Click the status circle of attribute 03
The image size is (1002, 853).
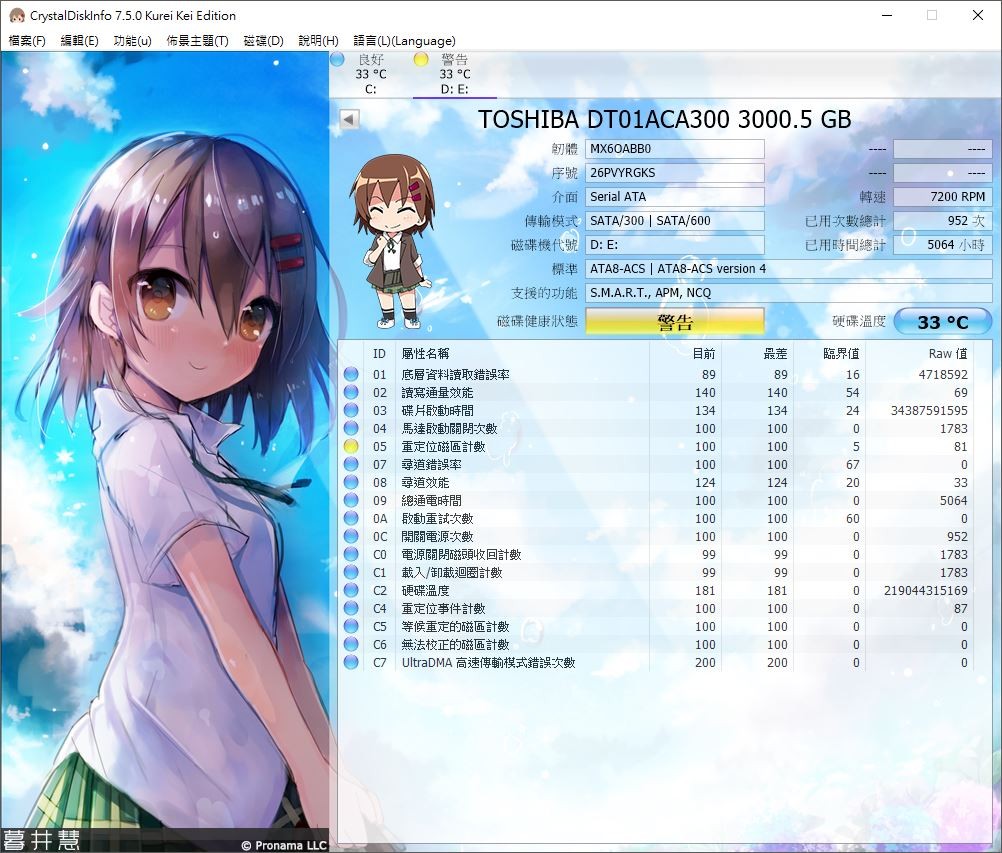(351, 410)
